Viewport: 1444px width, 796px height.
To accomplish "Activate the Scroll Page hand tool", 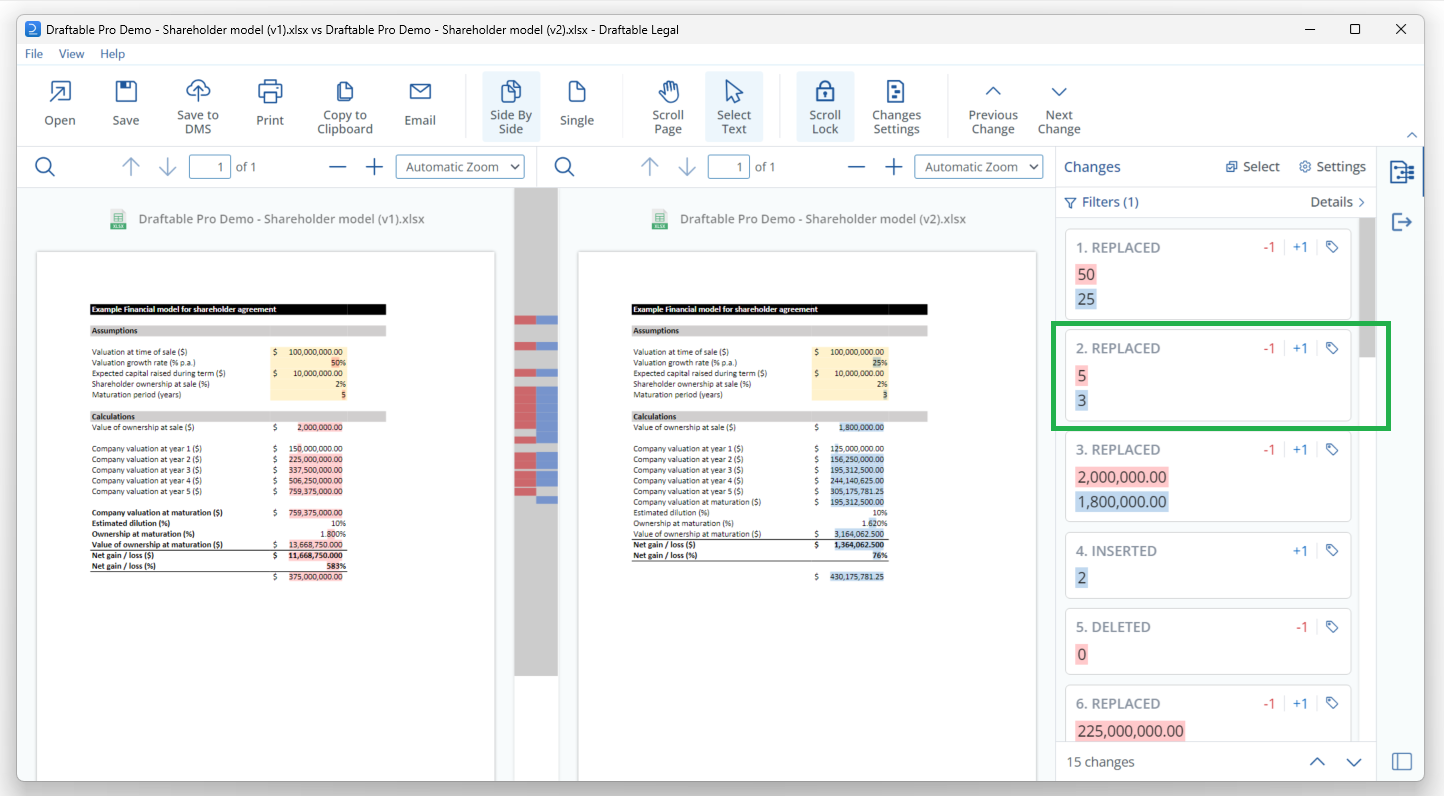I will click(x=668, y=106).
